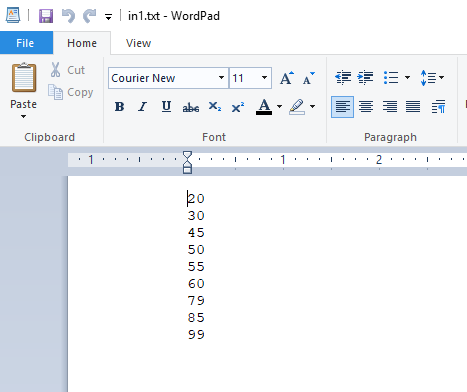Click the line containing 85

(196, 318)
